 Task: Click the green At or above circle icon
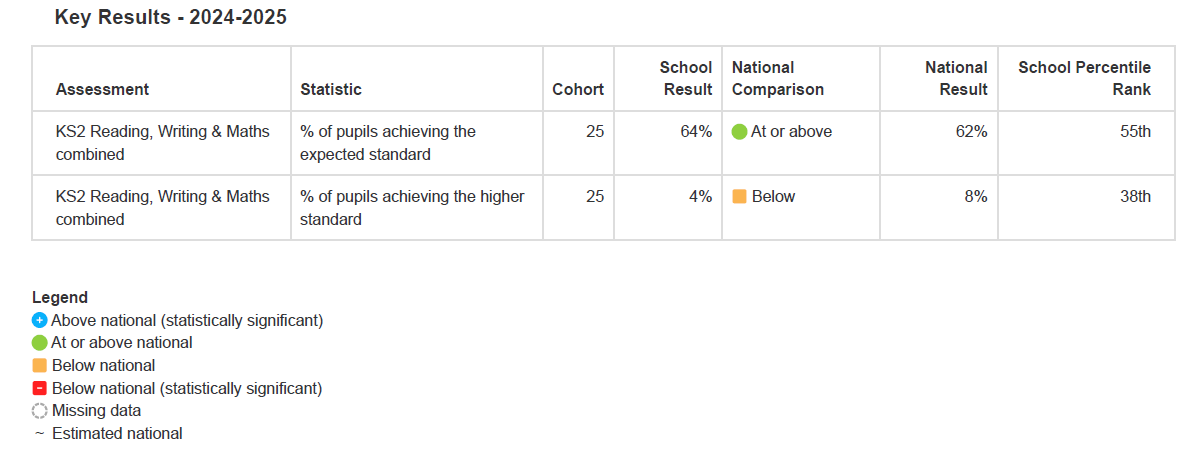coord(740,132)
